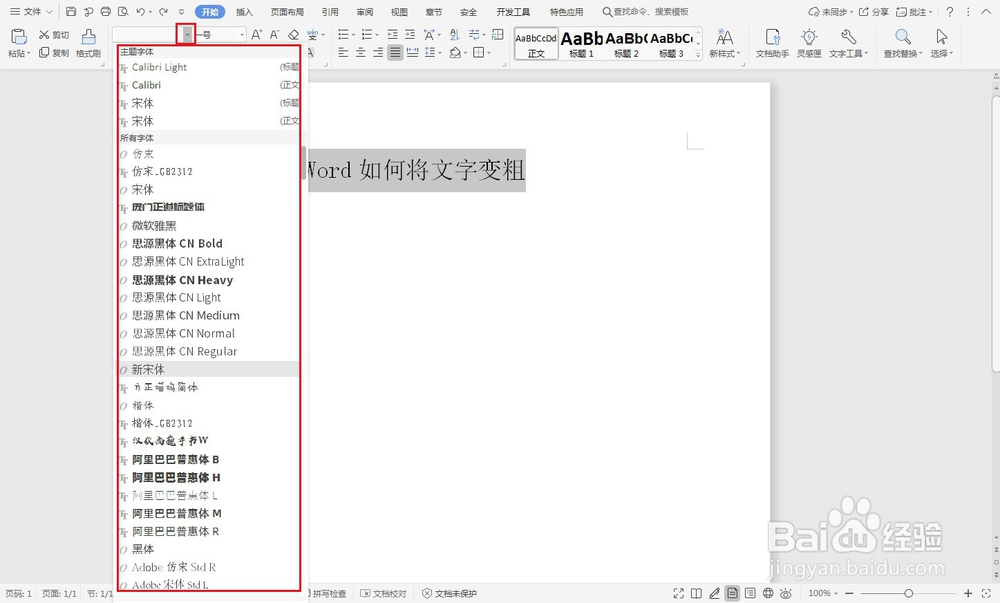This screenshot has height=603, width=1000.
Task: Expand the styles gallery more arrow
Action: pyautogui.click(x=698, y=55)
